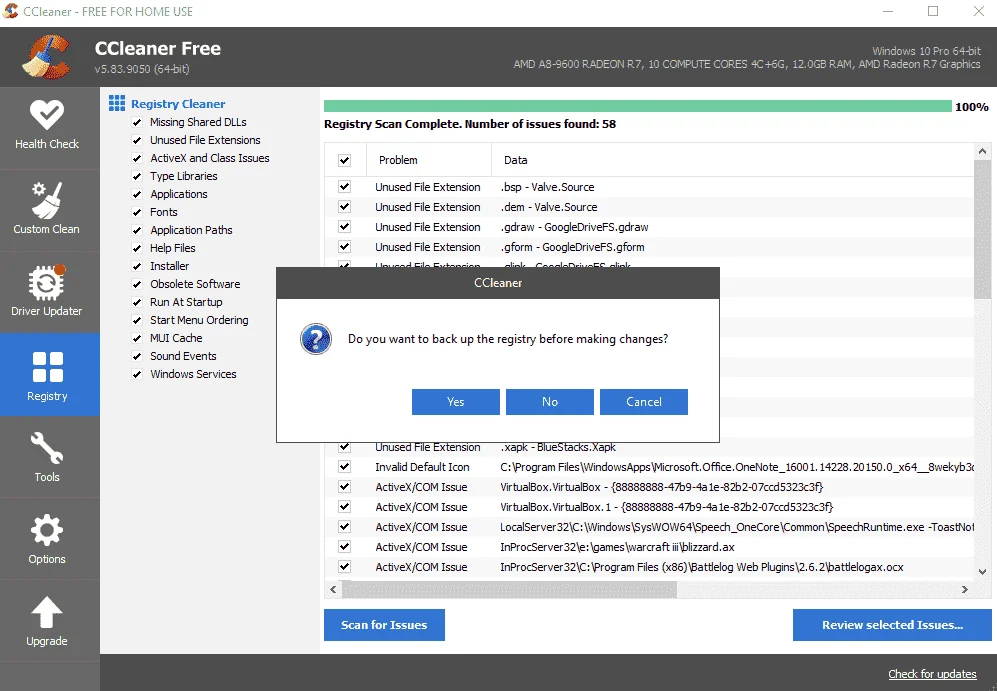
Task: Uncheck the .dem - Valve.Source row
Action: point(345,207)
